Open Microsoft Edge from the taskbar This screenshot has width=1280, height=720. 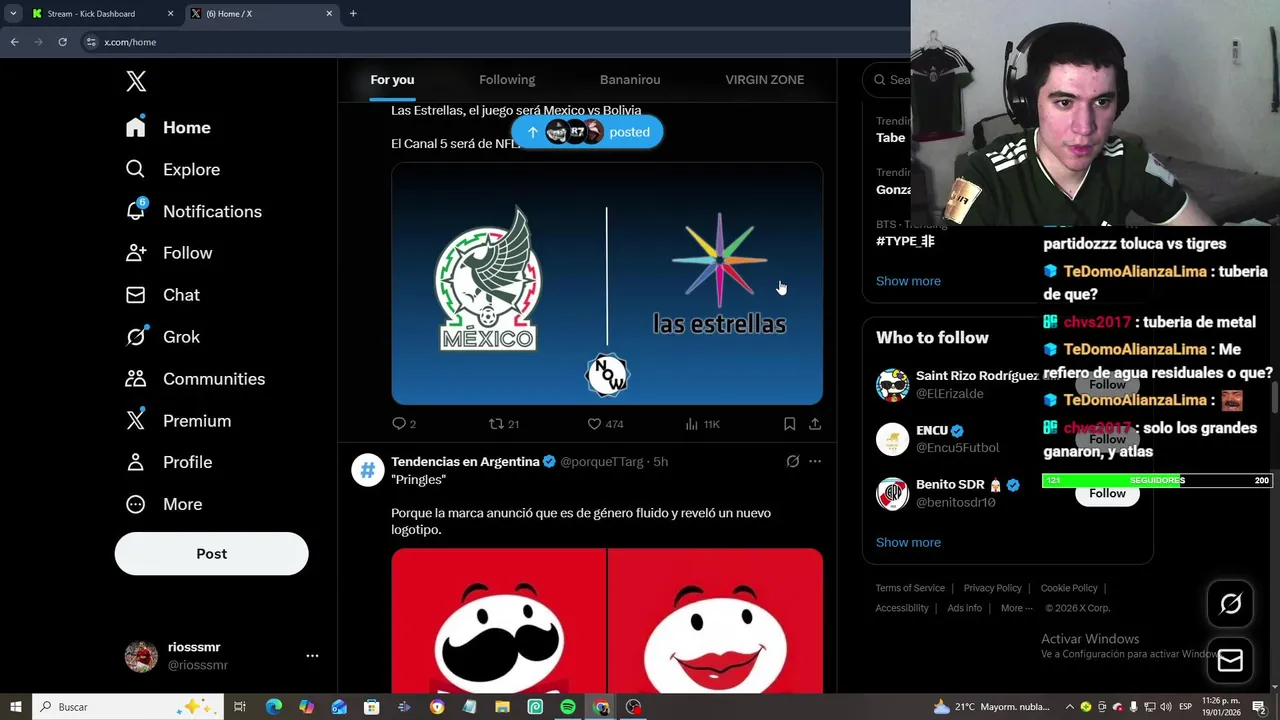point(274,707)
